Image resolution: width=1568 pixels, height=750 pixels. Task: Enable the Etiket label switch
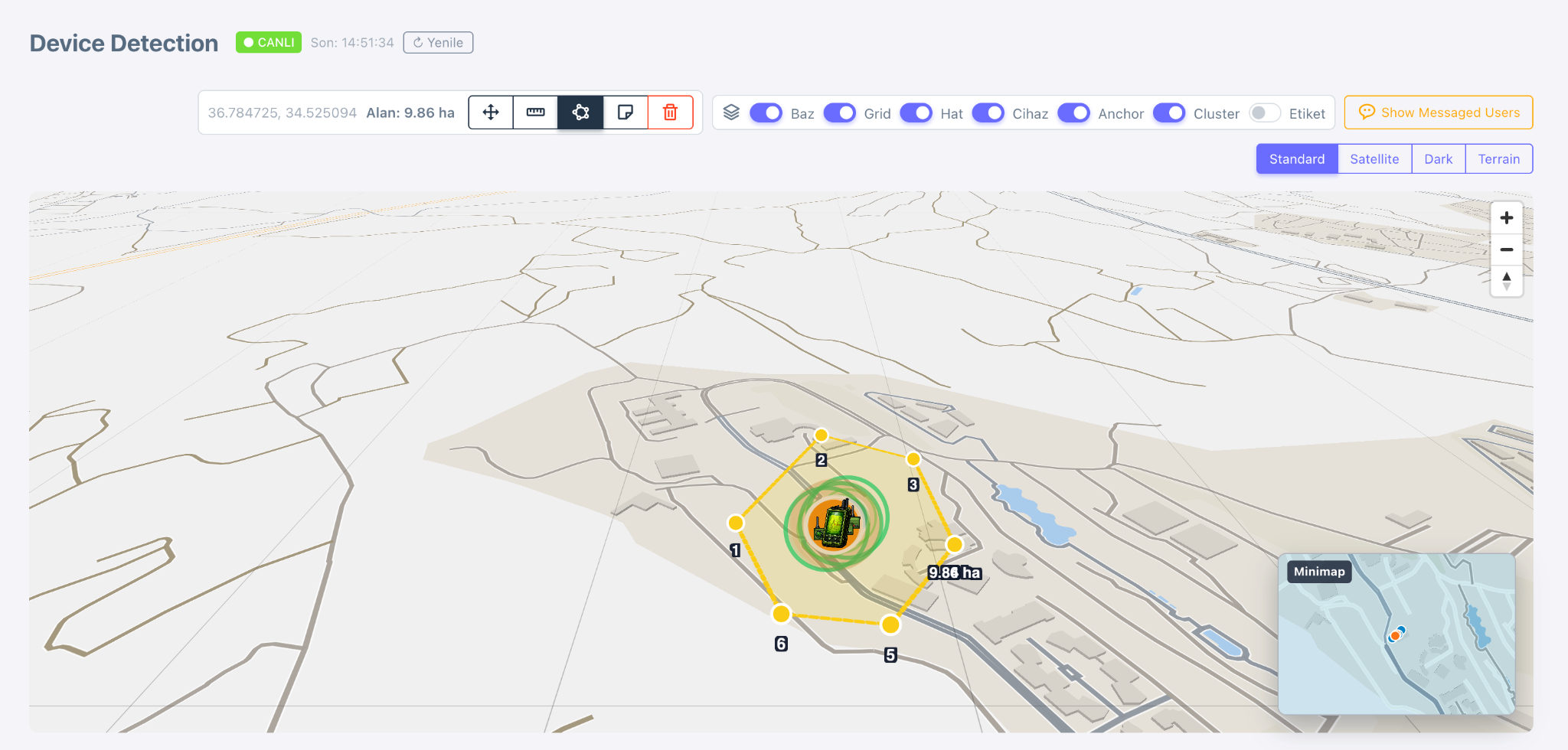[1264, 112]
